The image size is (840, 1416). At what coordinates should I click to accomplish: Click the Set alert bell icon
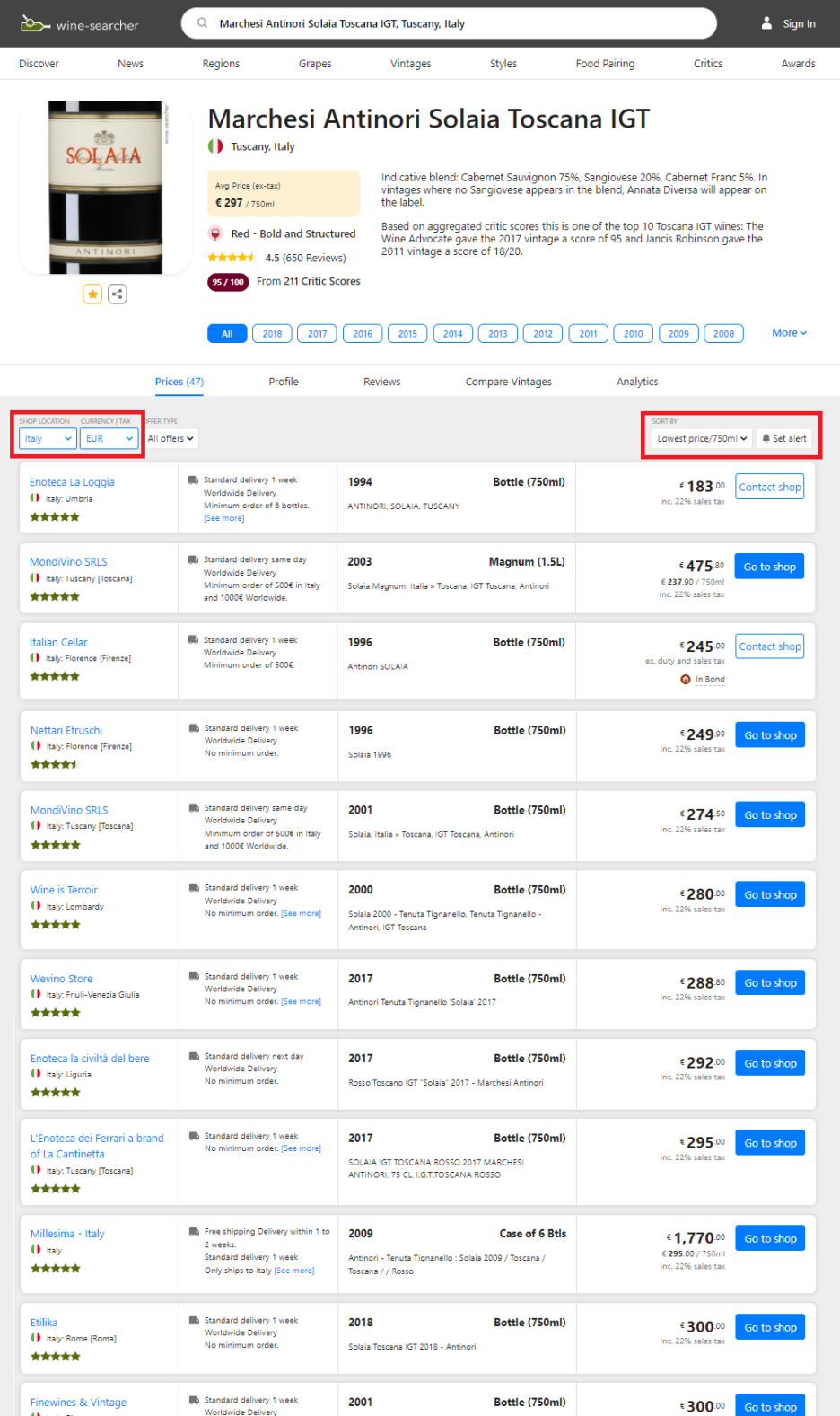tap(766, 438)
